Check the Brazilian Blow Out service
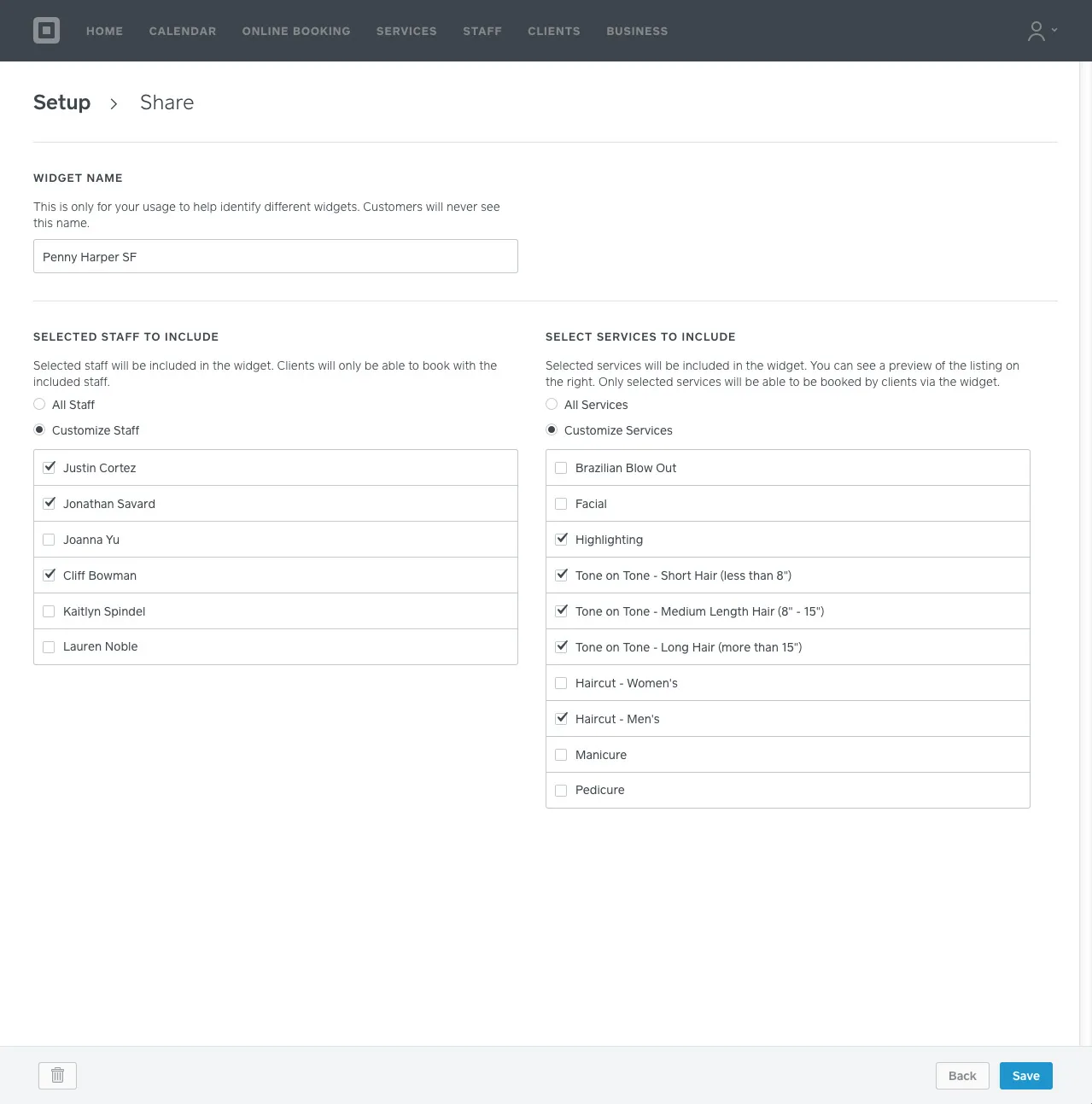The height and width of the screenshot is (1104, 1092). [561, 468]
